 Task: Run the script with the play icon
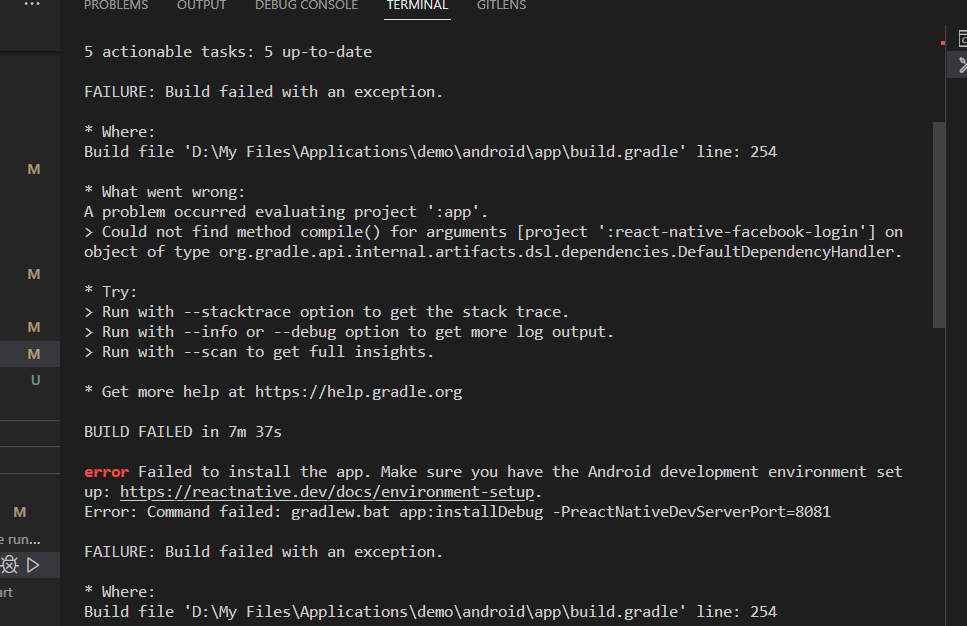point(34,565)
